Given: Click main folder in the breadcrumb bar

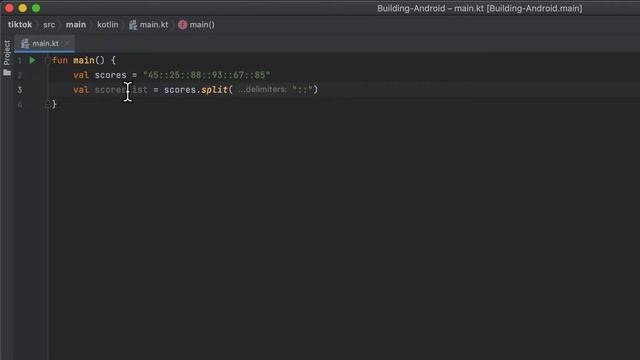Looking at the screenshot, I should [x=76, y=24].
